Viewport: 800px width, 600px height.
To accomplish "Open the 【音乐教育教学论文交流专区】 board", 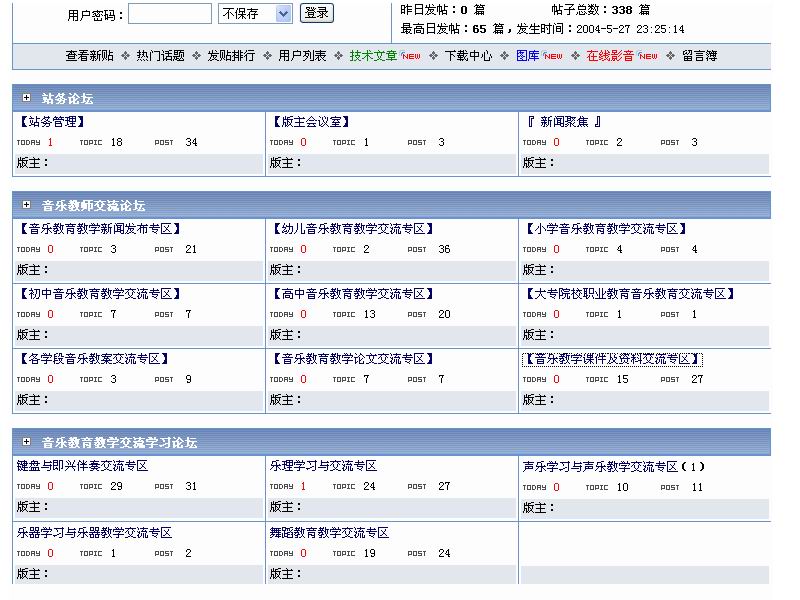I will (353, 359).
